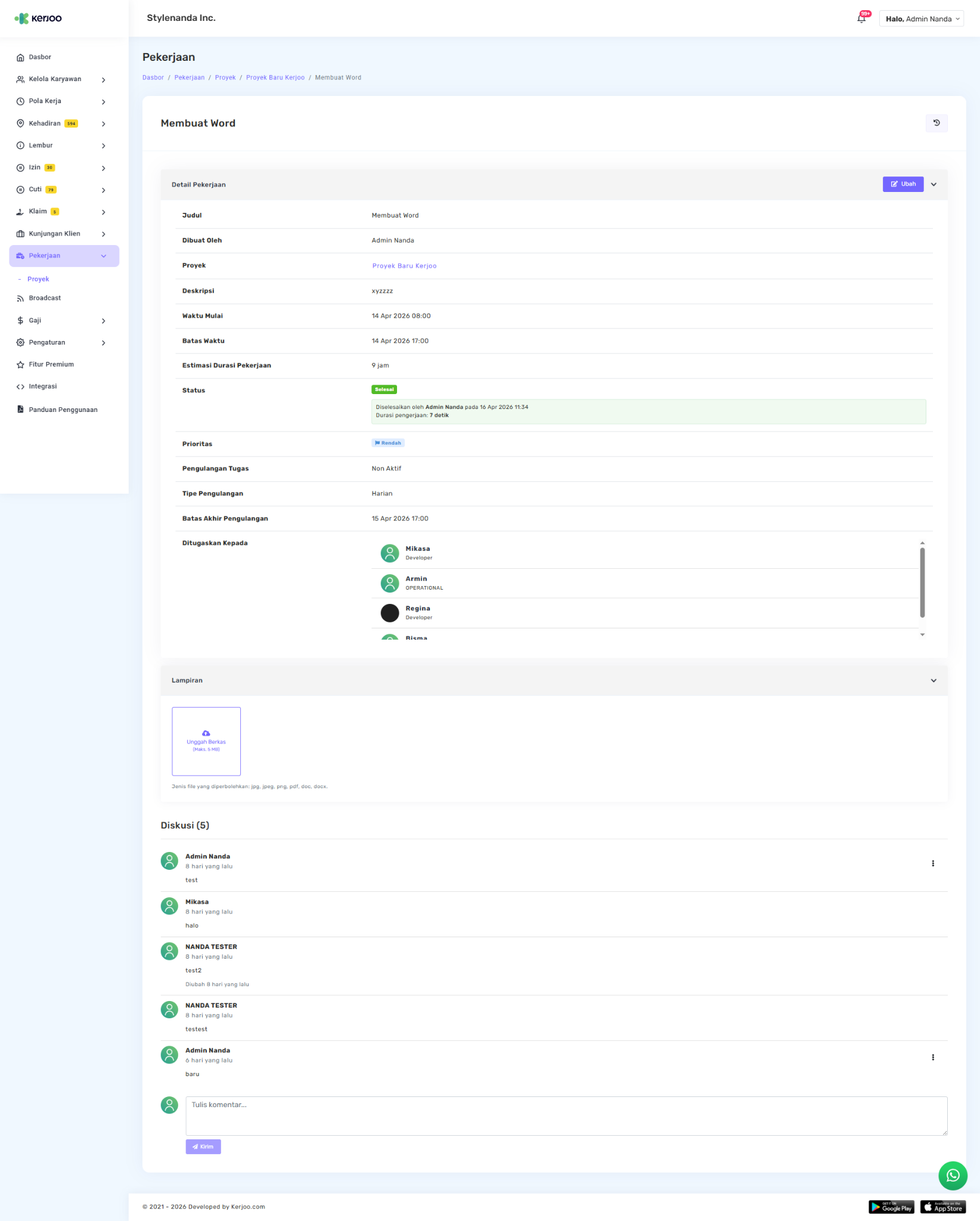Collapse the Lampiran section

tap(934, 680)
